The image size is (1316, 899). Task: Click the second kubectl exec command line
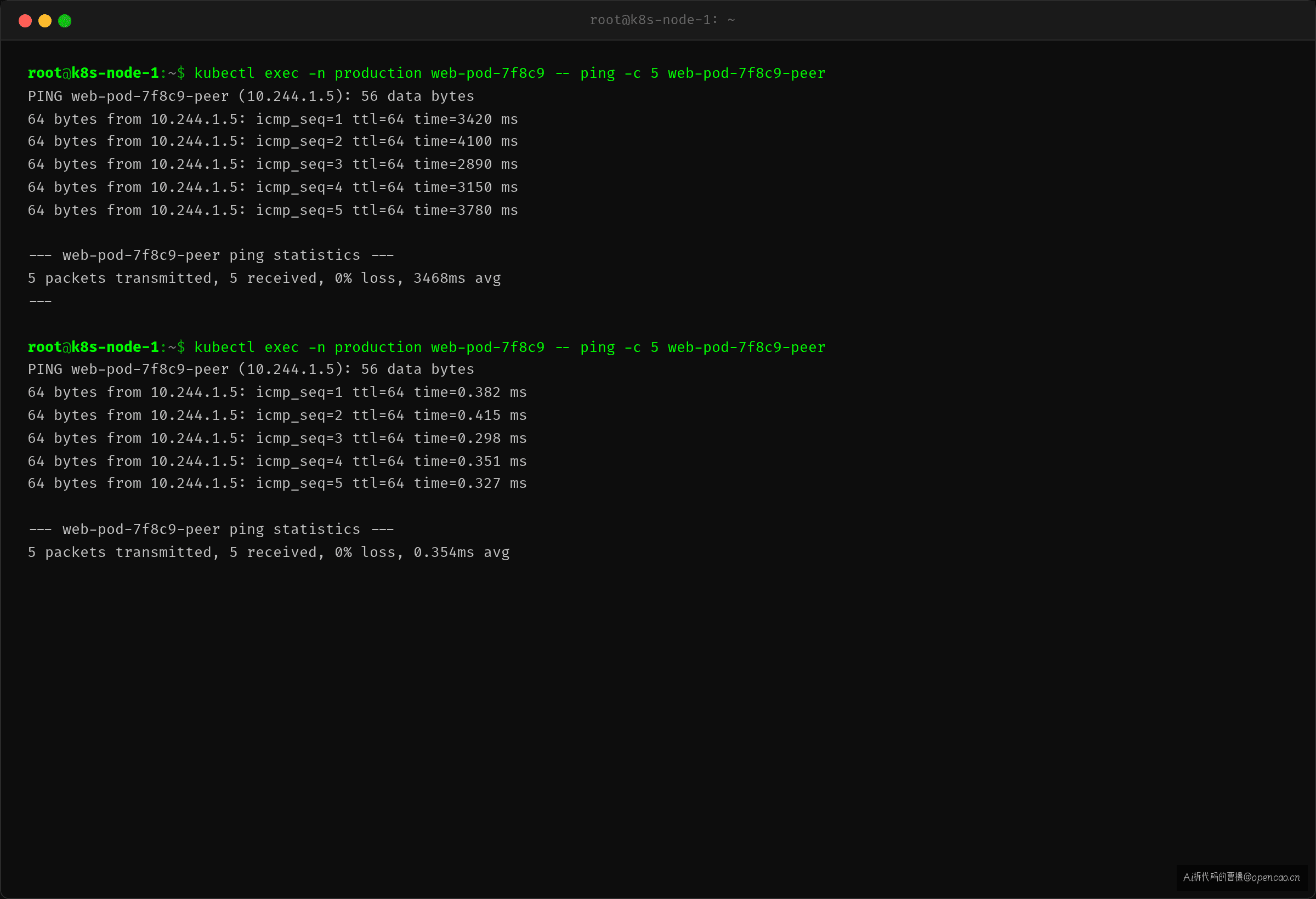tap(509, 347)
